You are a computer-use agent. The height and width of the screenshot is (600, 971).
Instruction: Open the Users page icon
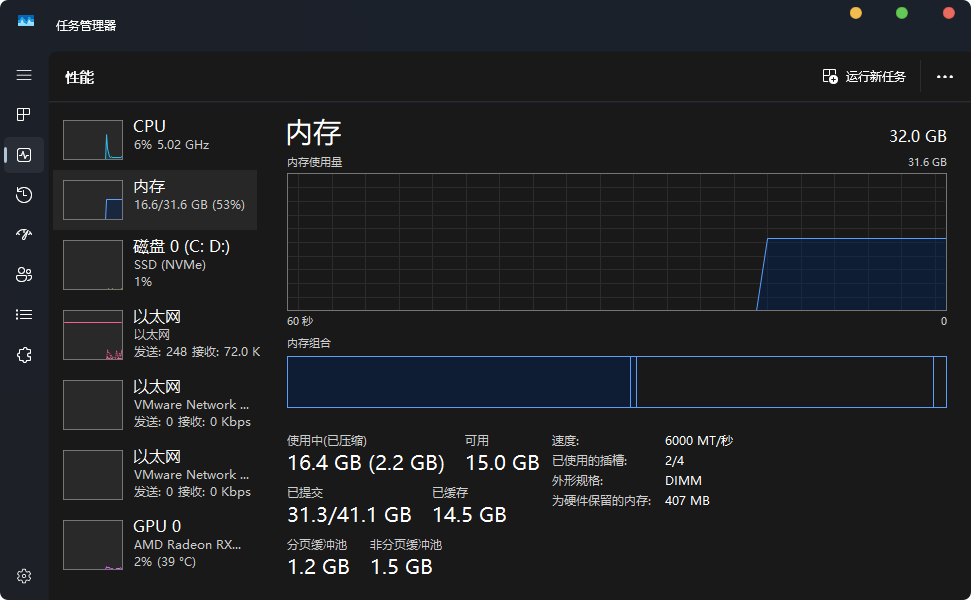point(24,275)
